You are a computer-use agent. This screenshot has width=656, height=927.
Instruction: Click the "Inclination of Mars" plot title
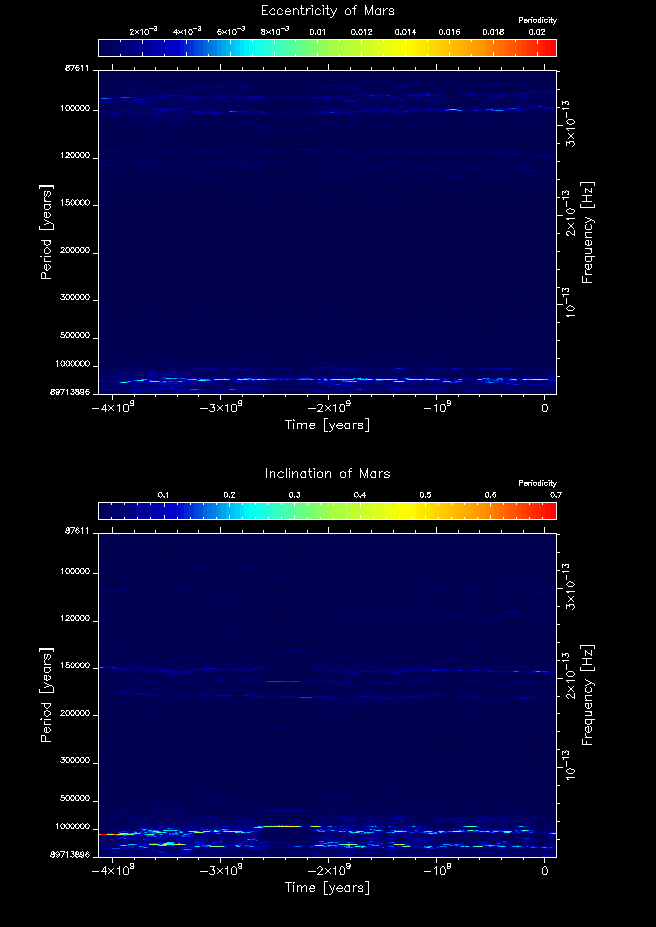coord(327,473)
